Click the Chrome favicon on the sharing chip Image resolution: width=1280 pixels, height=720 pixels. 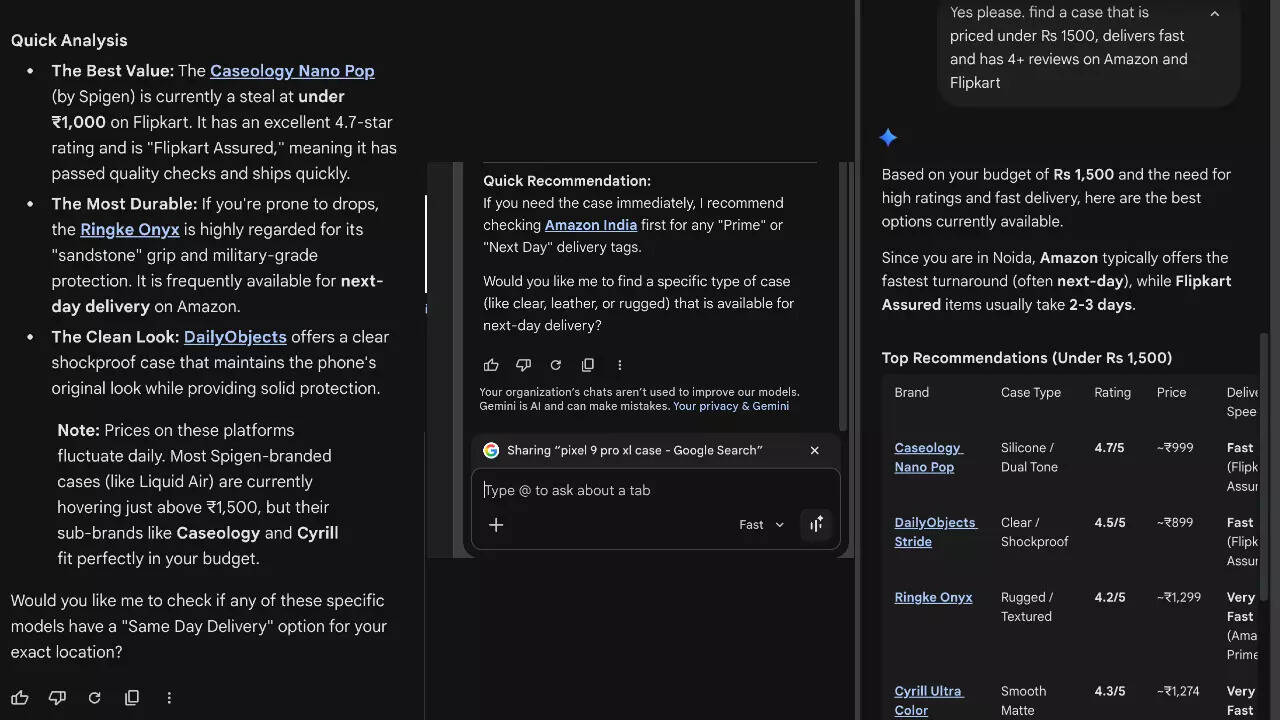(491, 450)
